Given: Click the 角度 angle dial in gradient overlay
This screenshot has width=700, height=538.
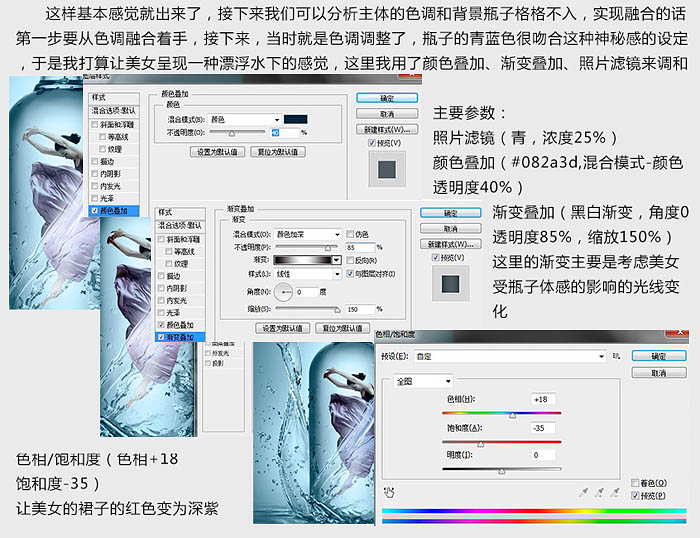Looking at the screenshot, I should coord(283,292).
